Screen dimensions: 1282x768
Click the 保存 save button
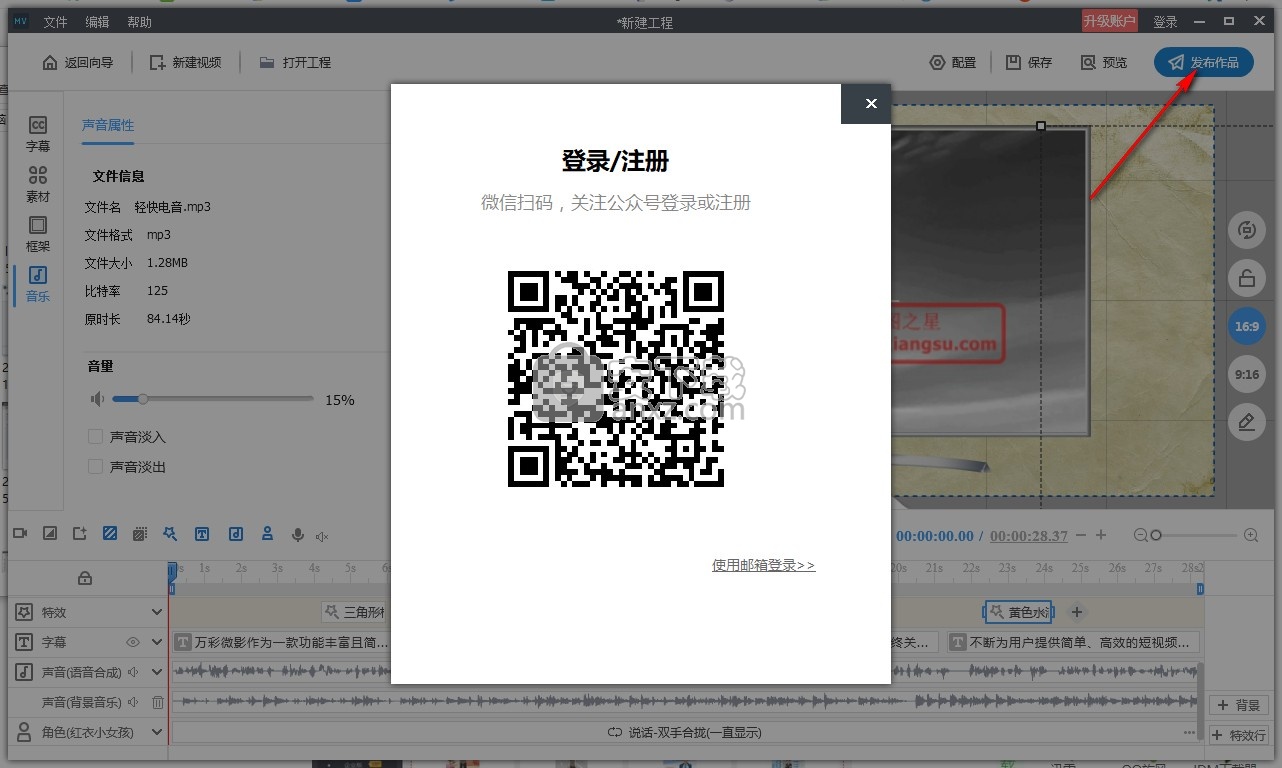pos(1029,62)
